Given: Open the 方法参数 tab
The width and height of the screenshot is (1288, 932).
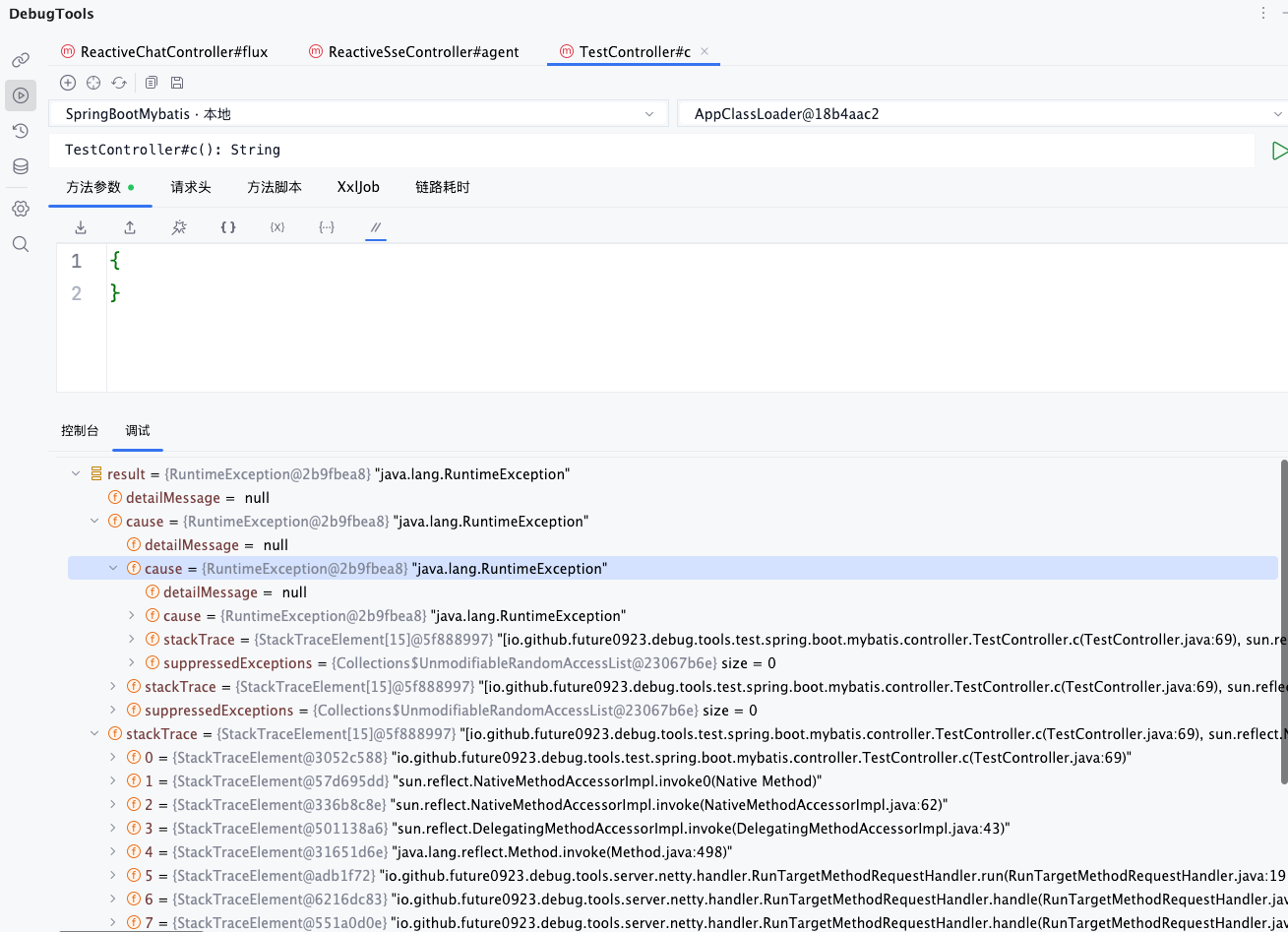Looking at the screenshot, I should [100, 187].
